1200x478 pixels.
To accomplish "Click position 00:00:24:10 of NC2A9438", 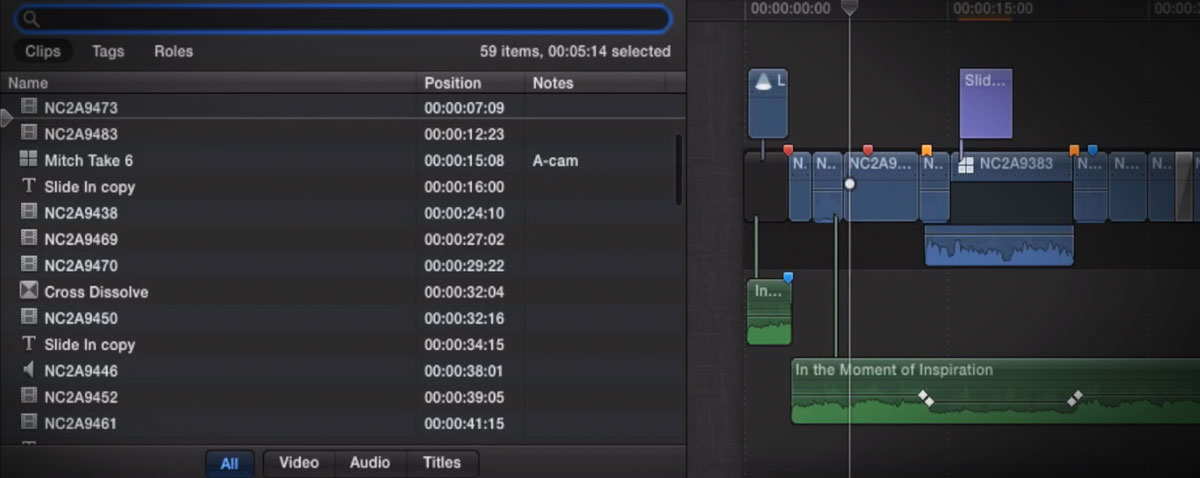I will pos(464,213).
